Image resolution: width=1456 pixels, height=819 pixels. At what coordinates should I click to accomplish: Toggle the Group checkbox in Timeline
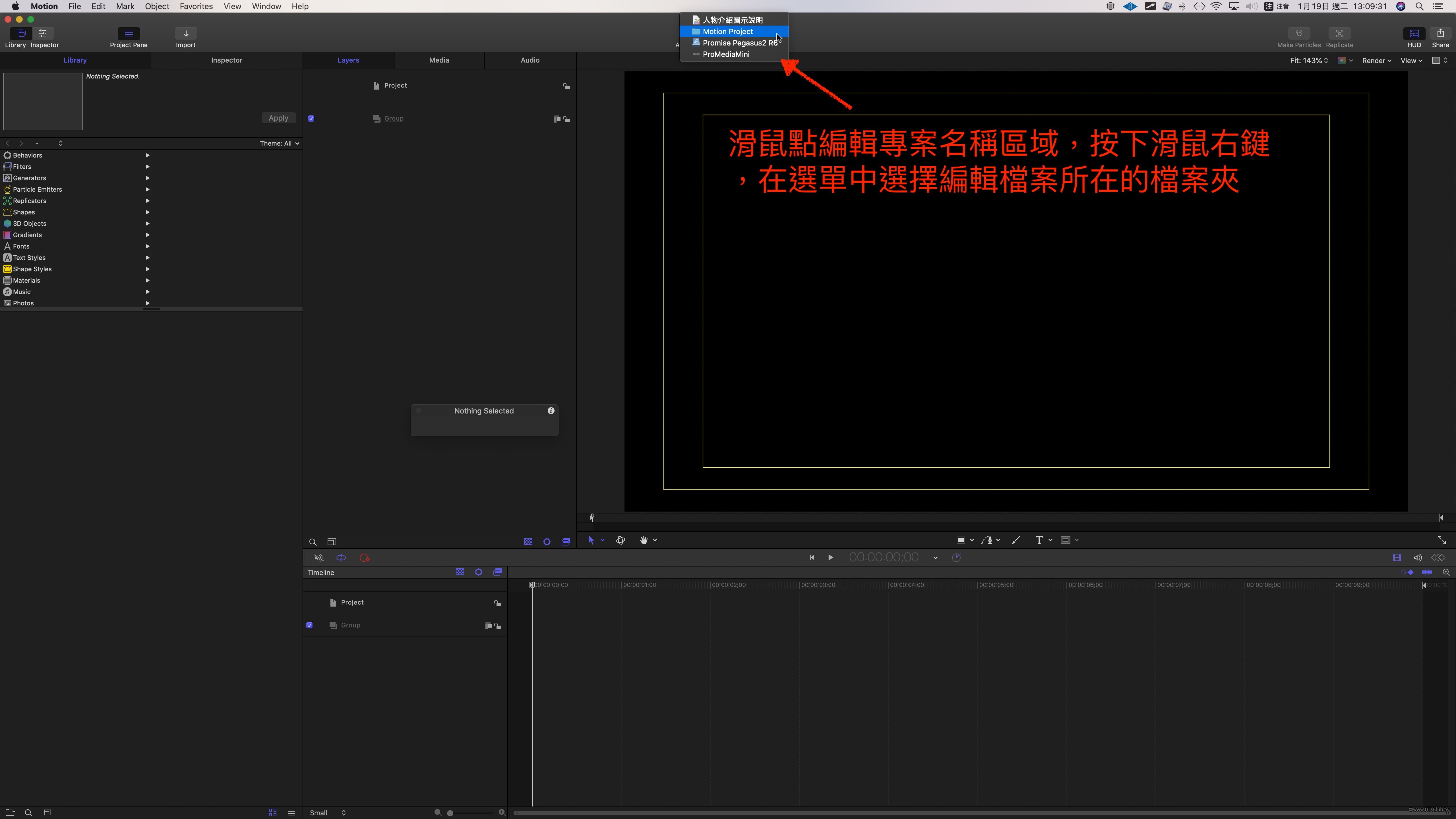pyautogui.click(x=309, y=625)
